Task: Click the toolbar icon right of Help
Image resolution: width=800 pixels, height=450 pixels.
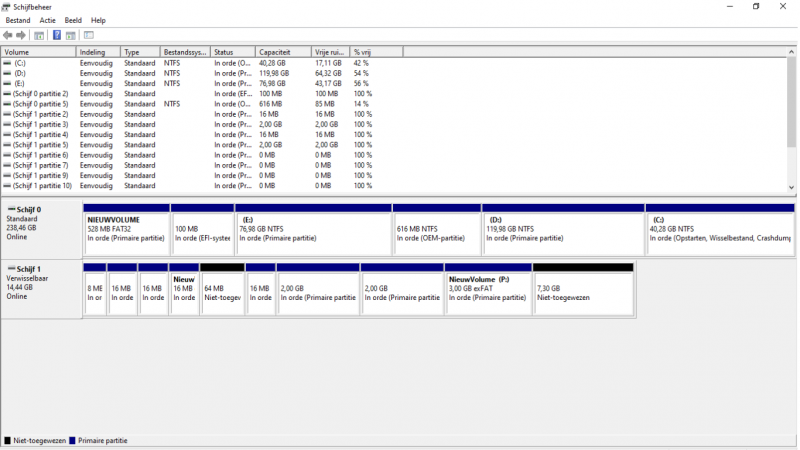Action: tap(71, 36)
